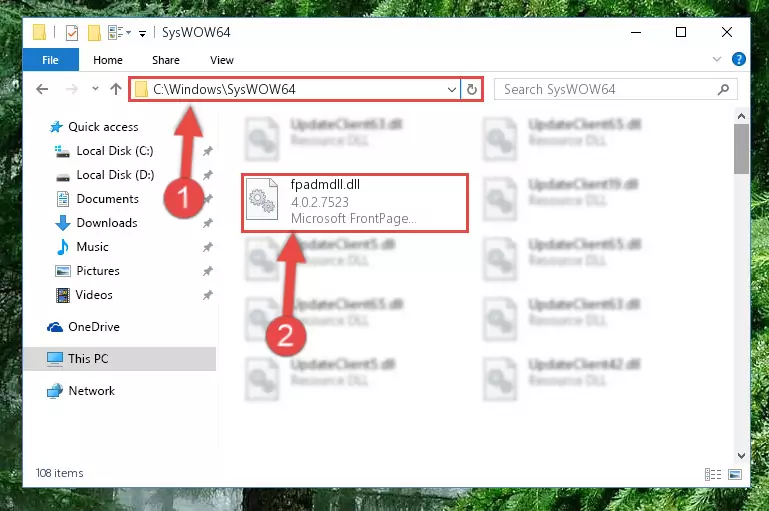The width and height of the screenshot is (769, 511).
Task: Go forward with the Forward arrow
Action: coord(72,89)
